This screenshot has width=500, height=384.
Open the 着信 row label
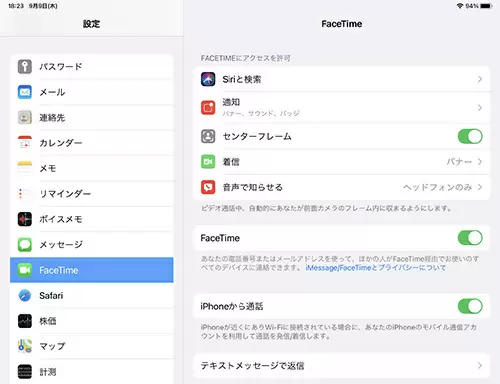click(231, 162)
